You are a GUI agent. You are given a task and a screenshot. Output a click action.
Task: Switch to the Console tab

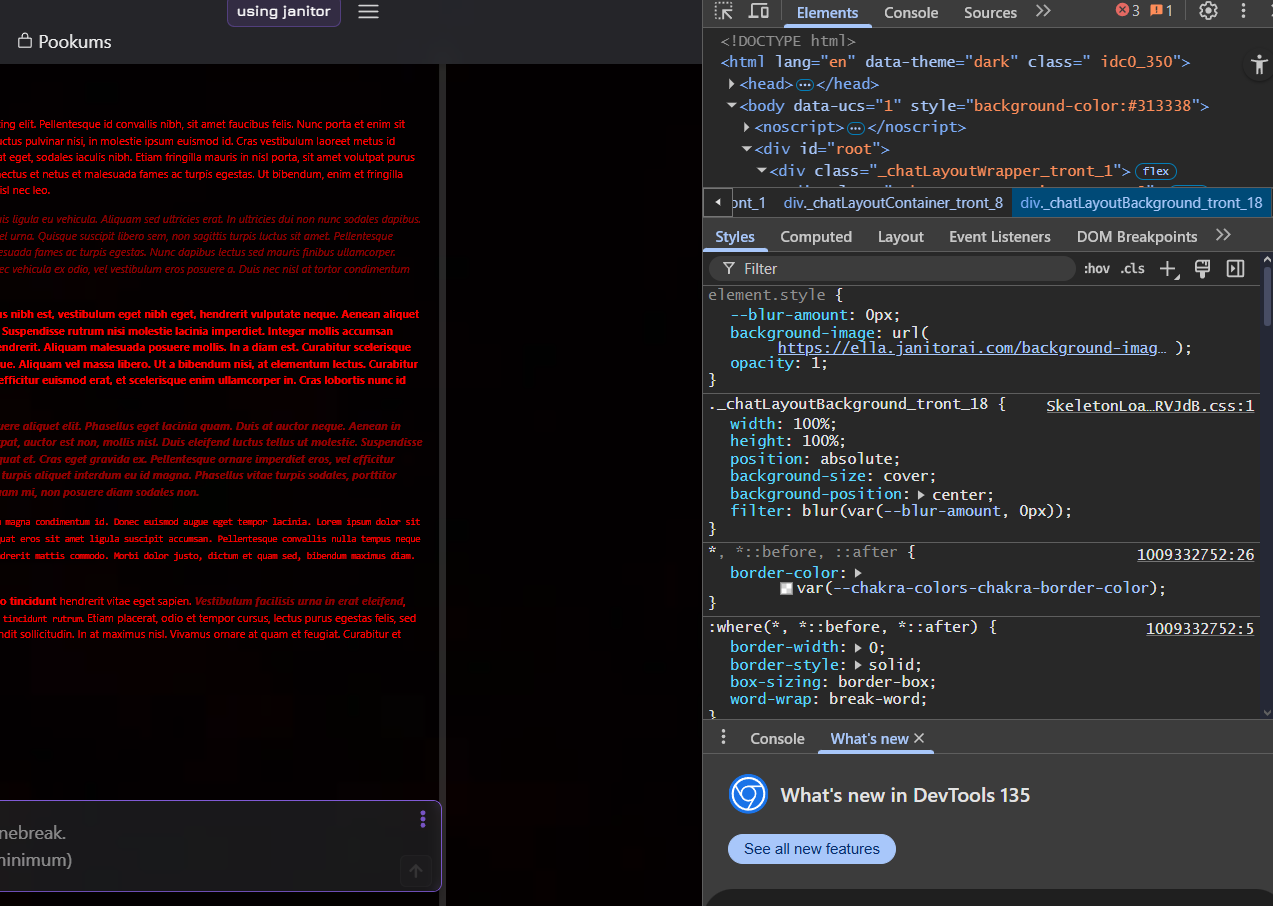click(x=910, y=13)
